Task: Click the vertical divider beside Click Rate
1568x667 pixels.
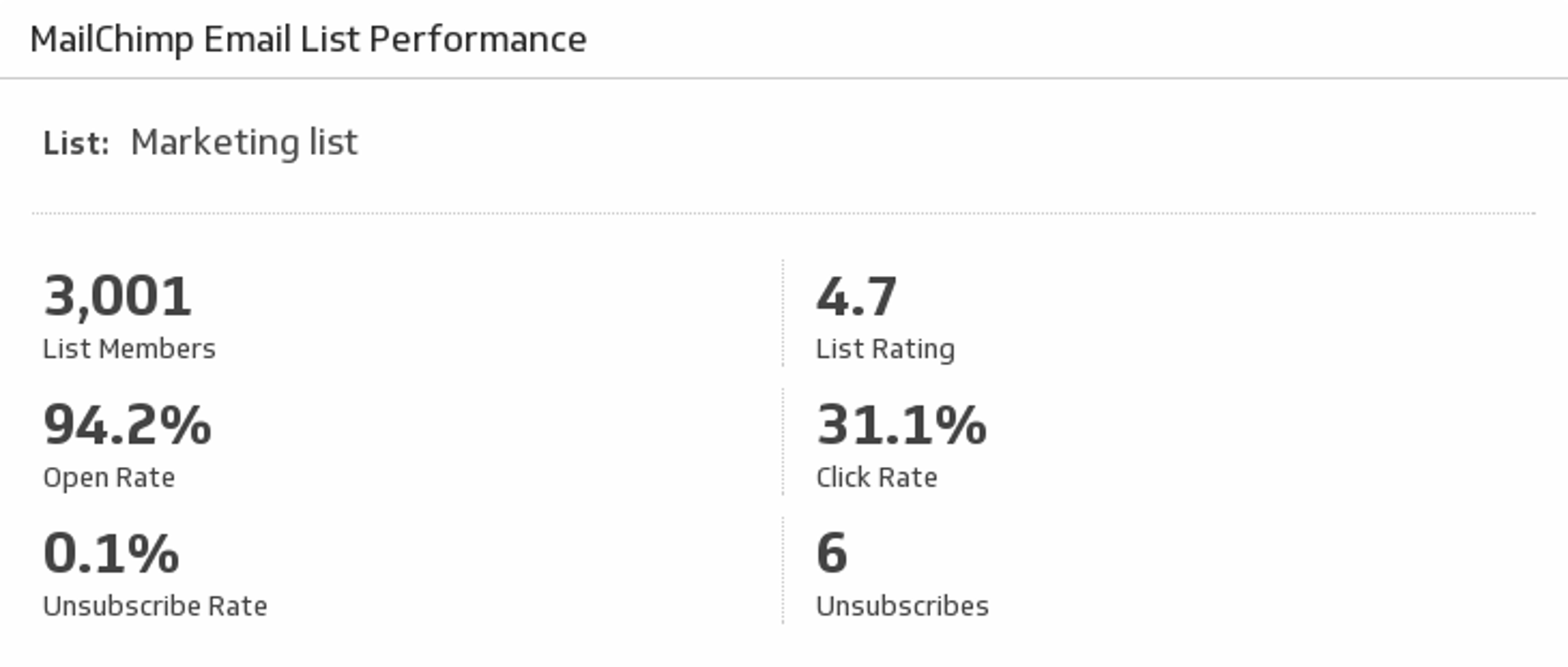Action: coord(782,442)
